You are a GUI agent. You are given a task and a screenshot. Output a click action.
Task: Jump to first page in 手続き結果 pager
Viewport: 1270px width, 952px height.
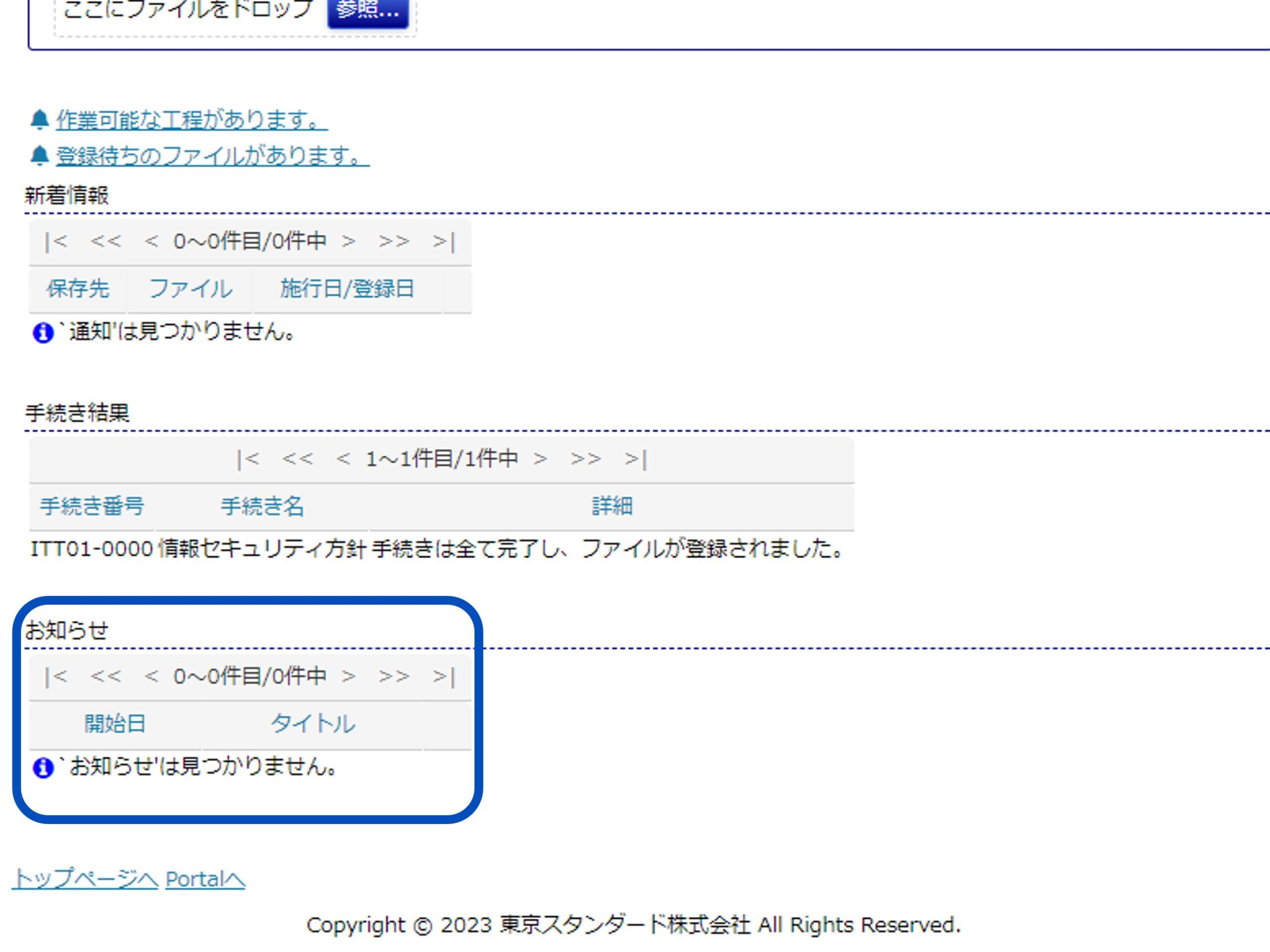click(x=248, y=459)
